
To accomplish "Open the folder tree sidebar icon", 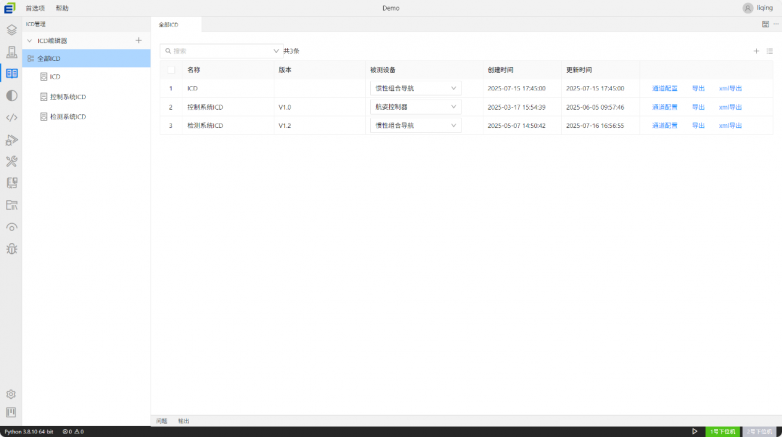I will tap(11, 205).
